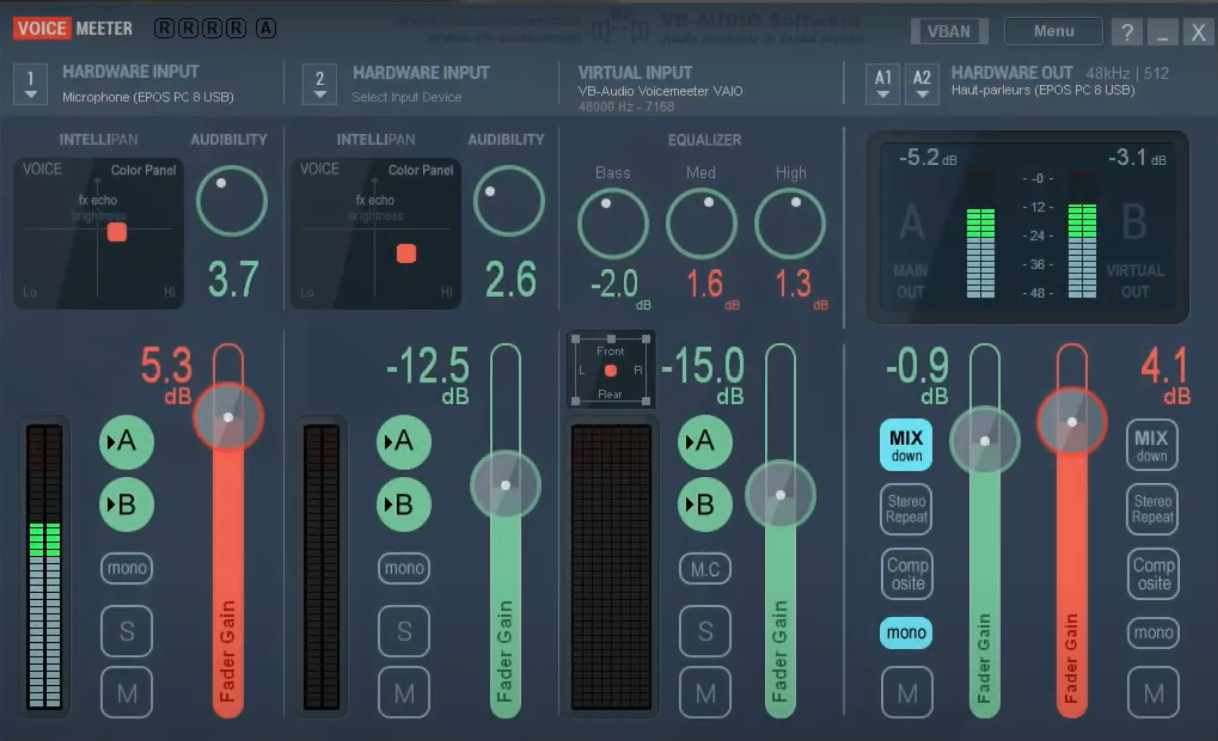
Task: Enable M.C on the Virtual Input strip
Action: pyautogui.click(x=704, y=568)
